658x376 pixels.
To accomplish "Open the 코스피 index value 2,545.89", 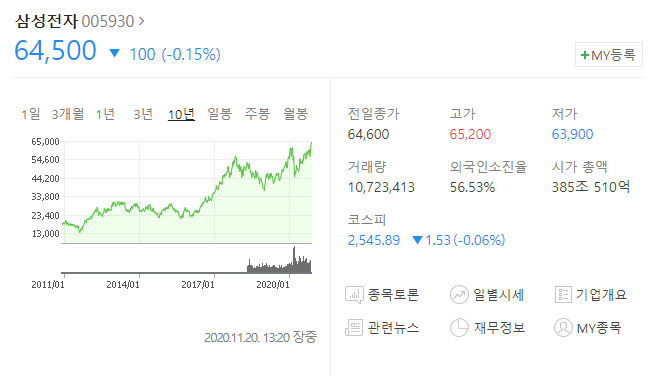I will (x=373, y=240).
